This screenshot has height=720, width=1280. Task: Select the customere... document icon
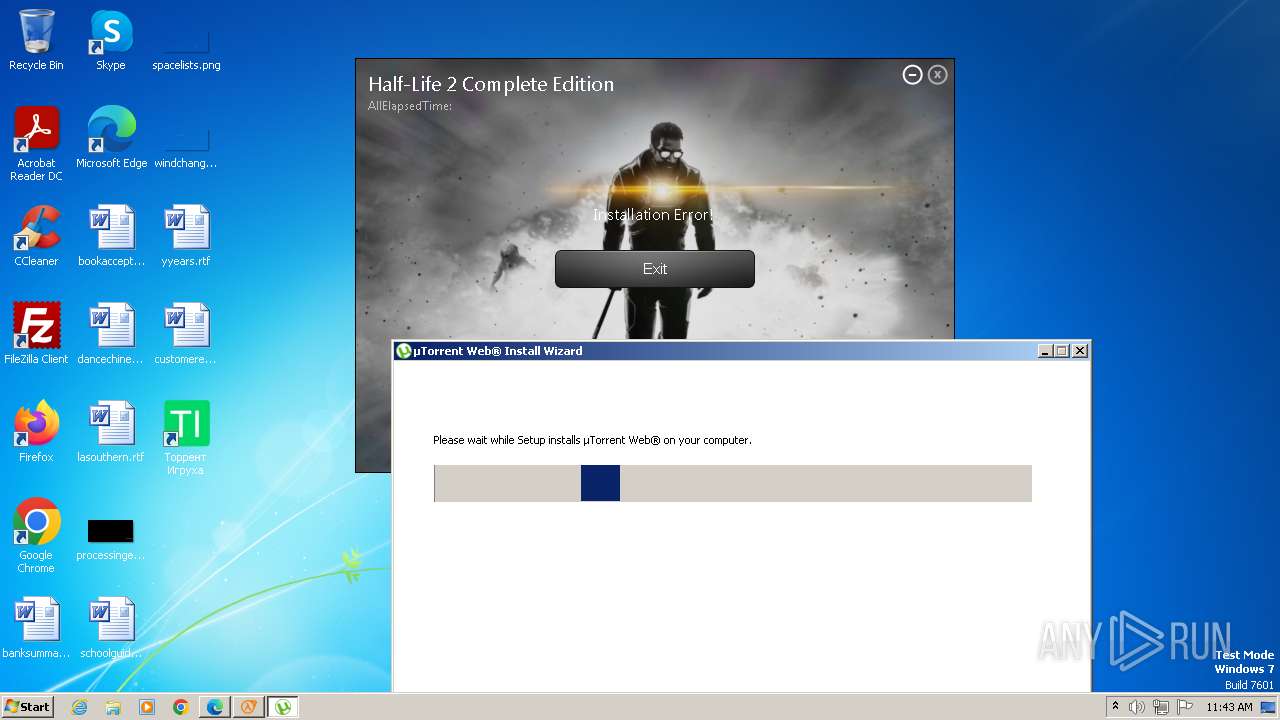pos(186,334)
